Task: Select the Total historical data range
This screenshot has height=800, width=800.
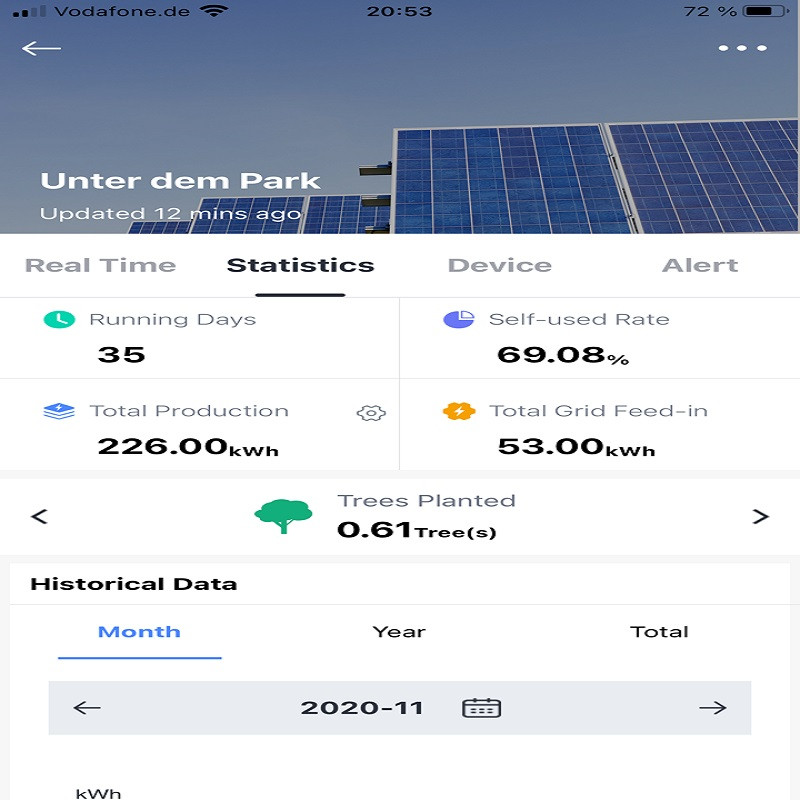Action: tap(659, 632)
